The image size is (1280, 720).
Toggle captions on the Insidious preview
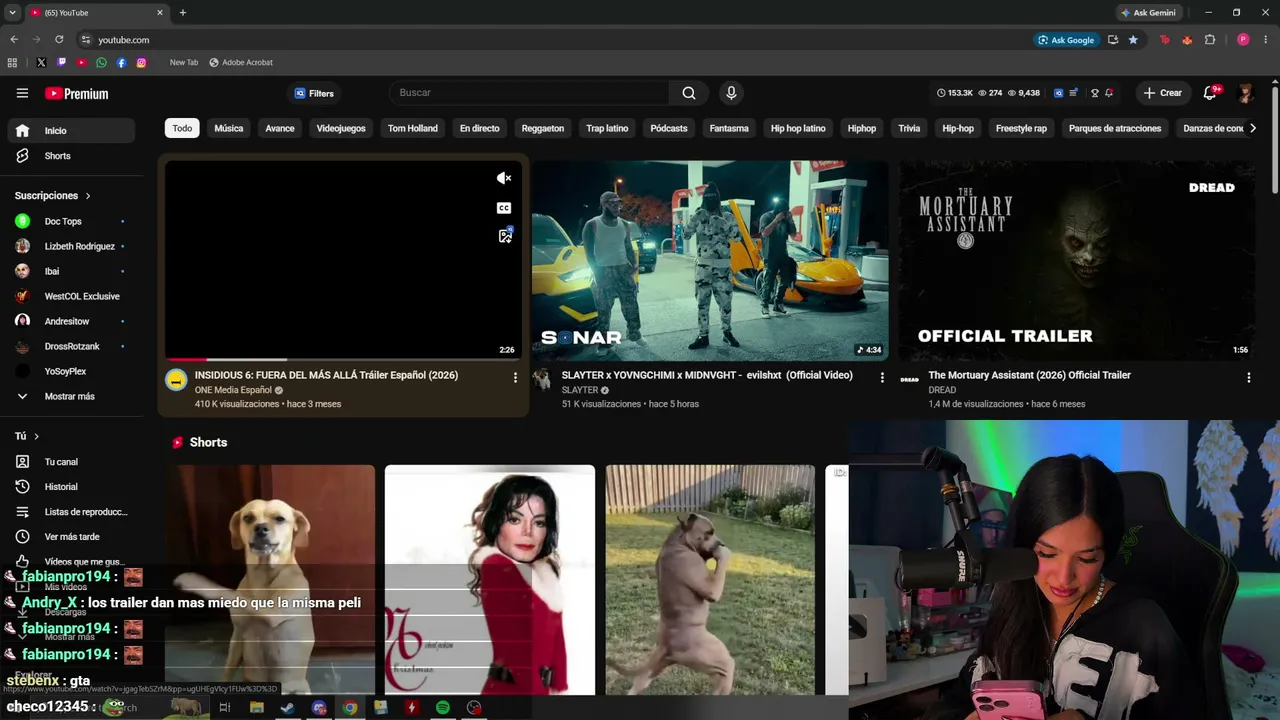(x=504, y=208)
